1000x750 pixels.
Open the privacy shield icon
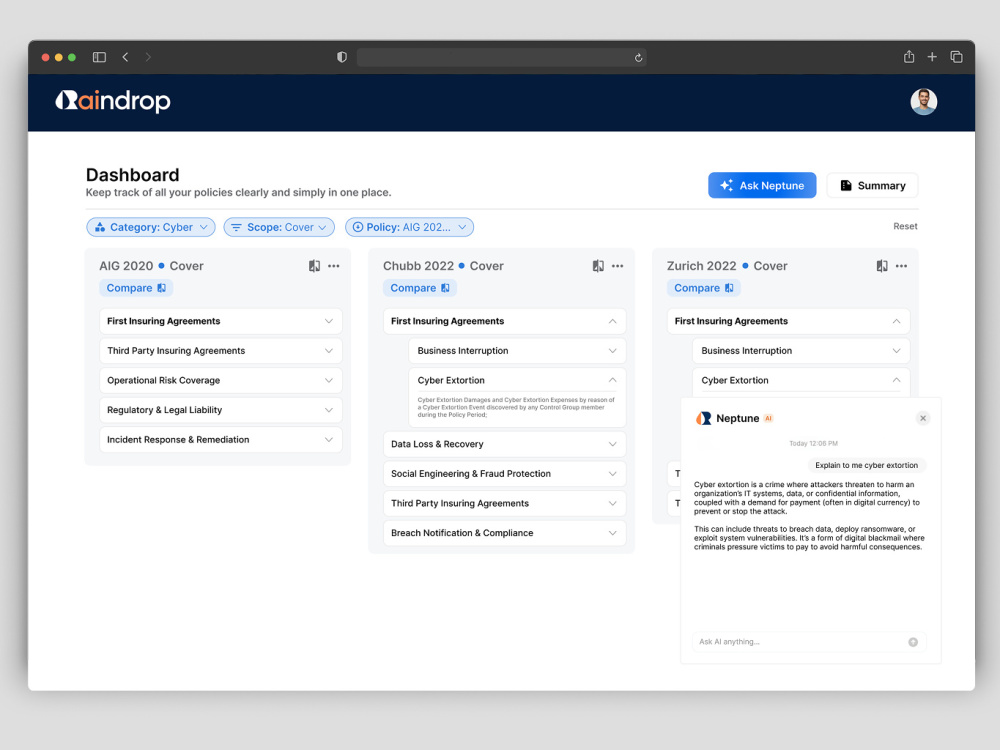[342, 57]
